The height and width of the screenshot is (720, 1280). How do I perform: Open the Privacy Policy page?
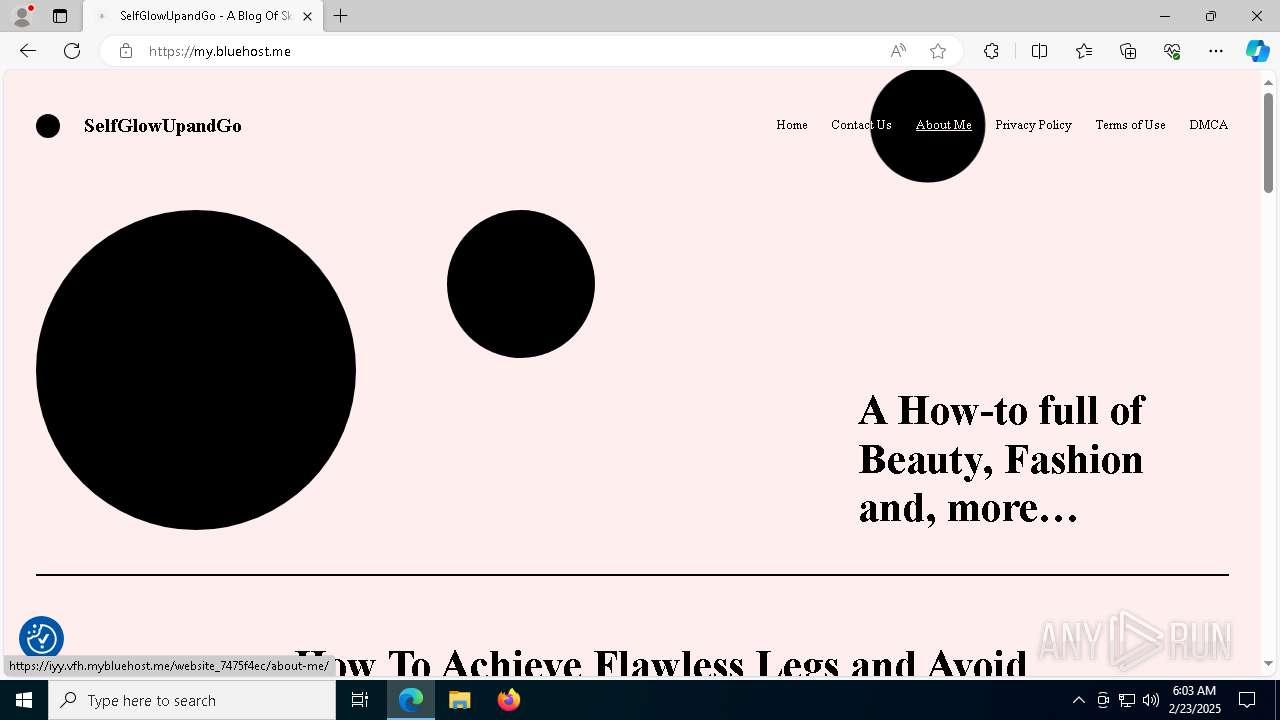tap(1033, 125)
